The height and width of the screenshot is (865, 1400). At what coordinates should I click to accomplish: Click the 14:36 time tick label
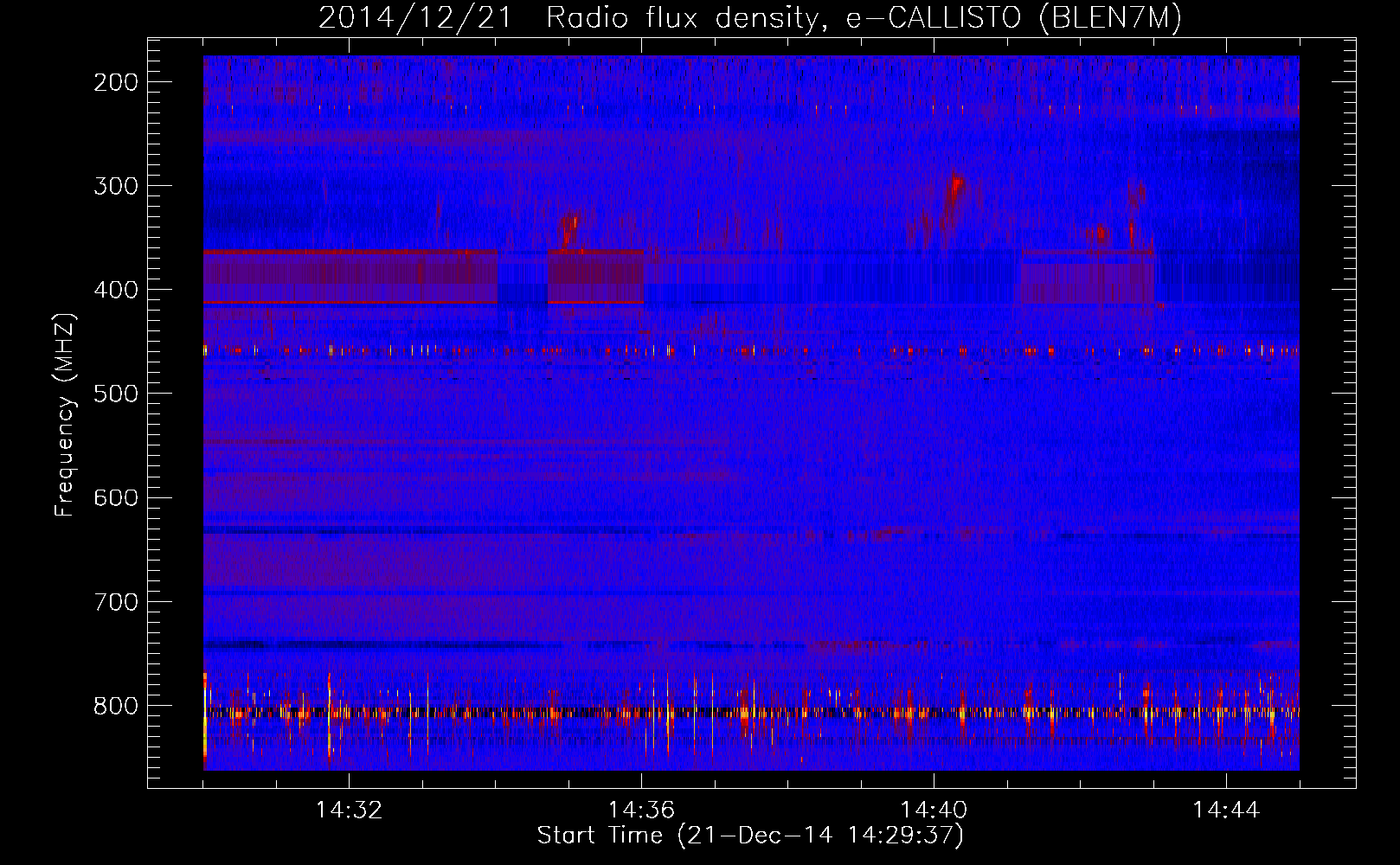pyautogui.click(x=641, y=811)
